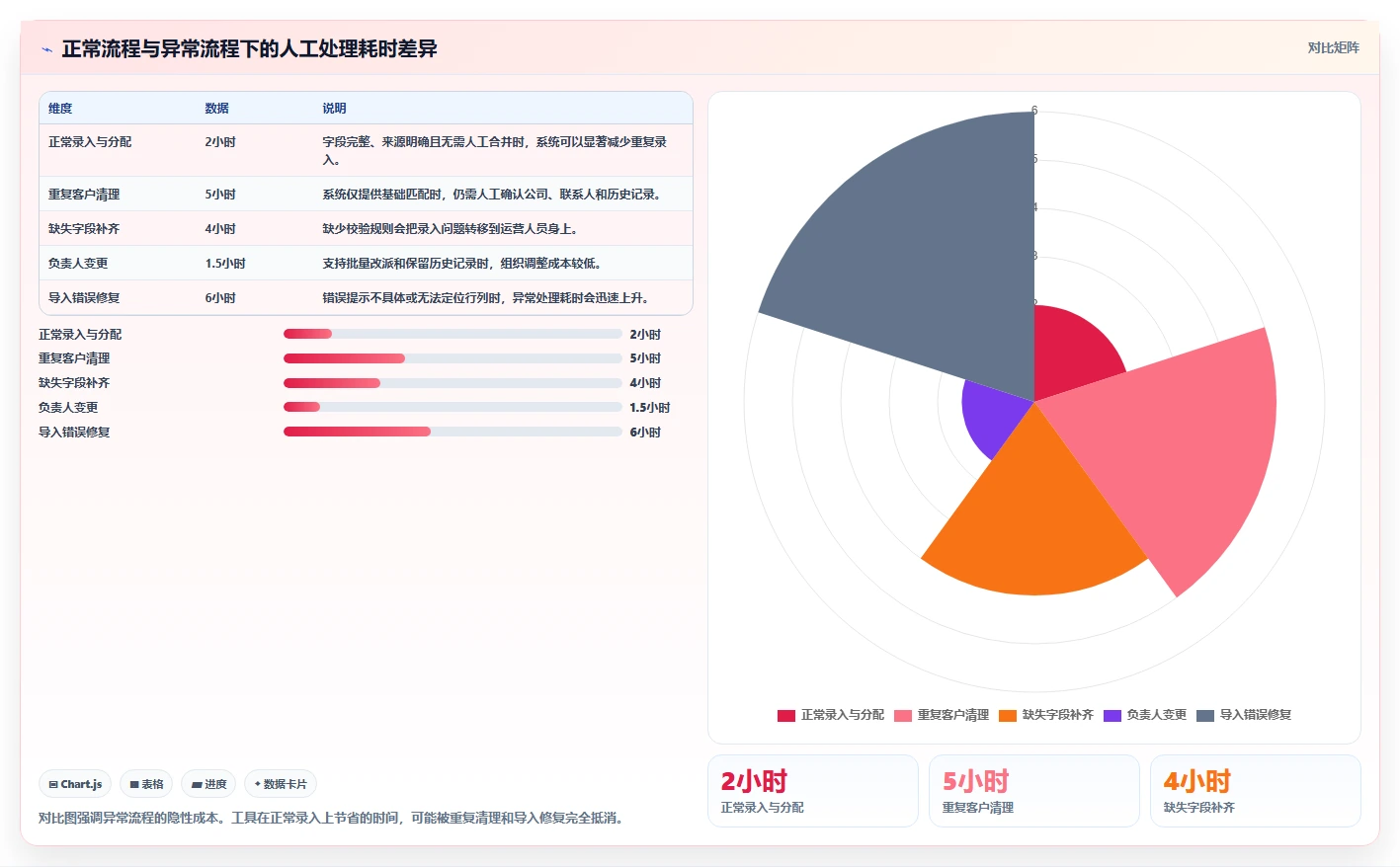This screenshot has height=867, width=1400.
Task: Click the 数据 column header
Action: (x=217, y=109)
